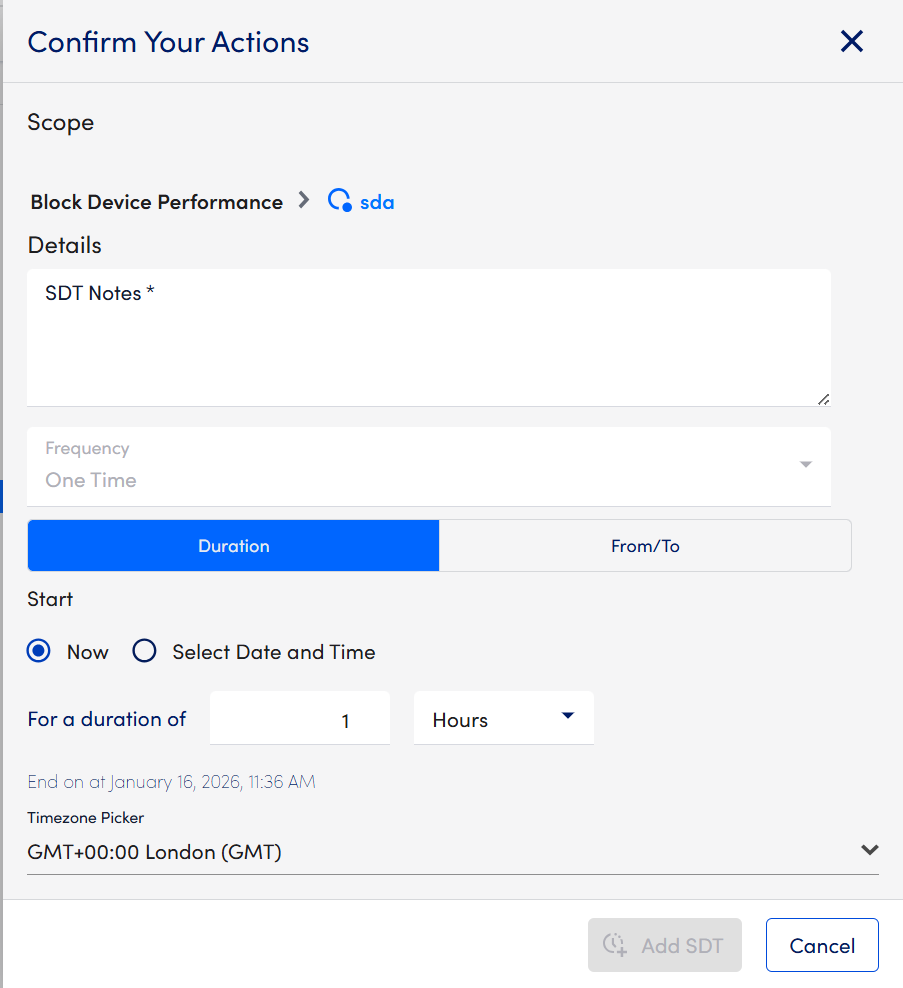The height and width of the screenshot is (988, 903).
Task: Expand the Frequency dropdown arrow
Action: [805, 465]
